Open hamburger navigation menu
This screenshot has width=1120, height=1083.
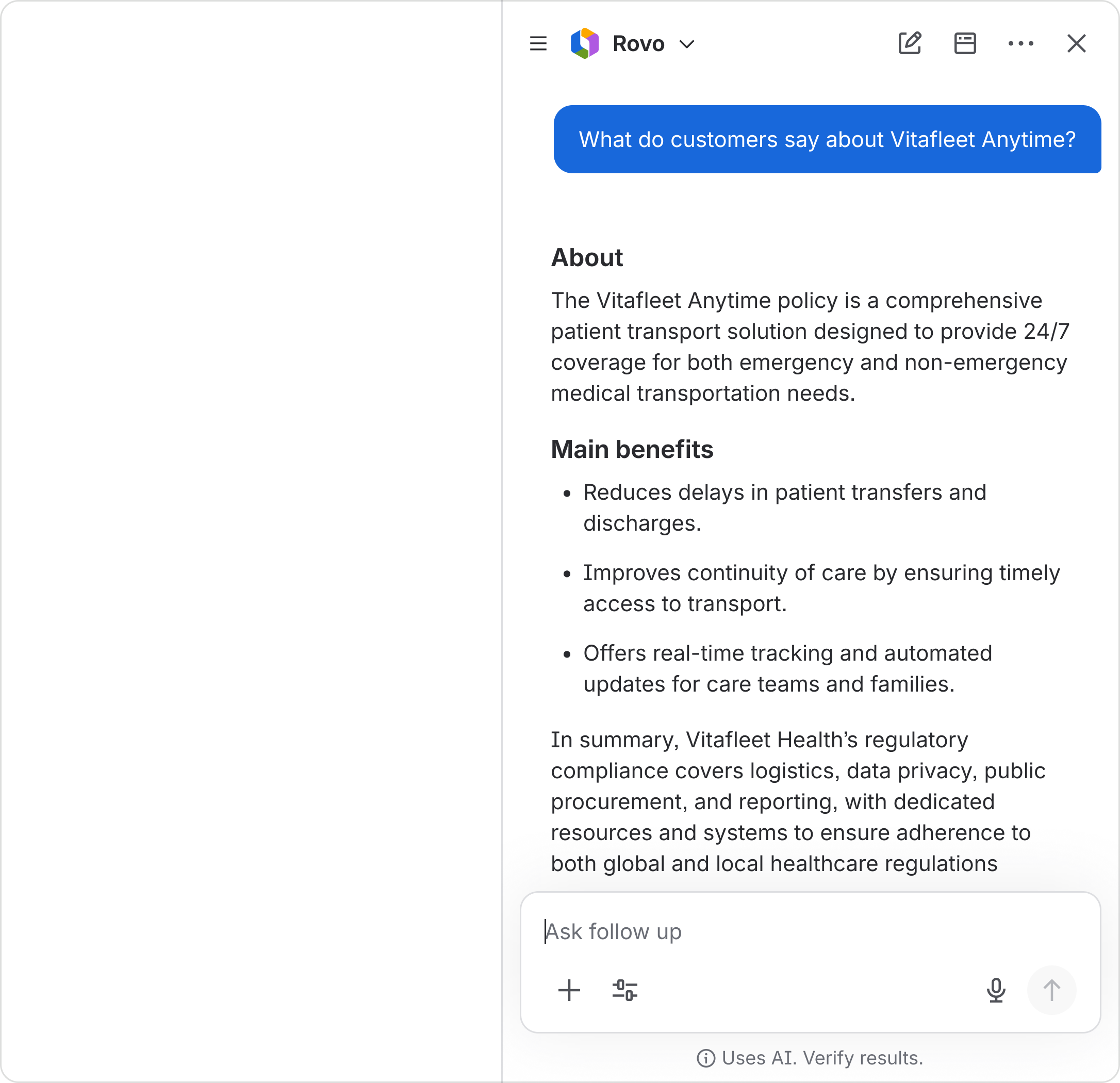pos(538,43)
